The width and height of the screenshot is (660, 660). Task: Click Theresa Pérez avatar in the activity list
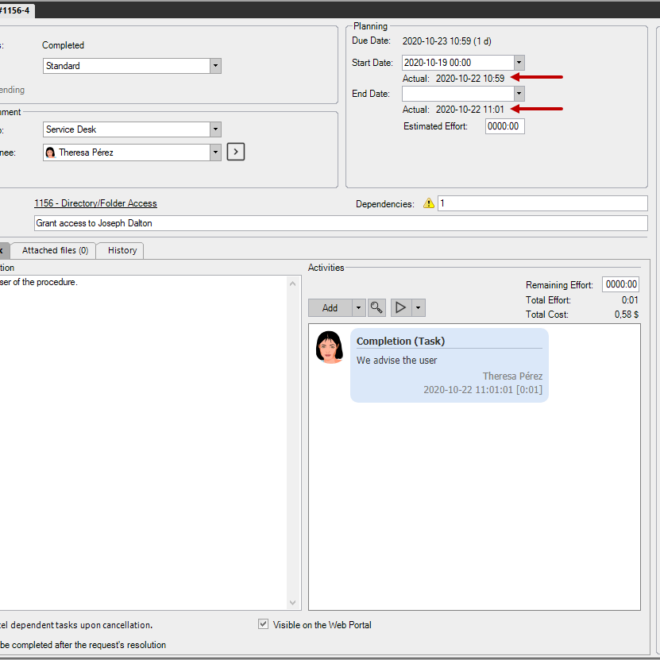[x=330, y=347]
